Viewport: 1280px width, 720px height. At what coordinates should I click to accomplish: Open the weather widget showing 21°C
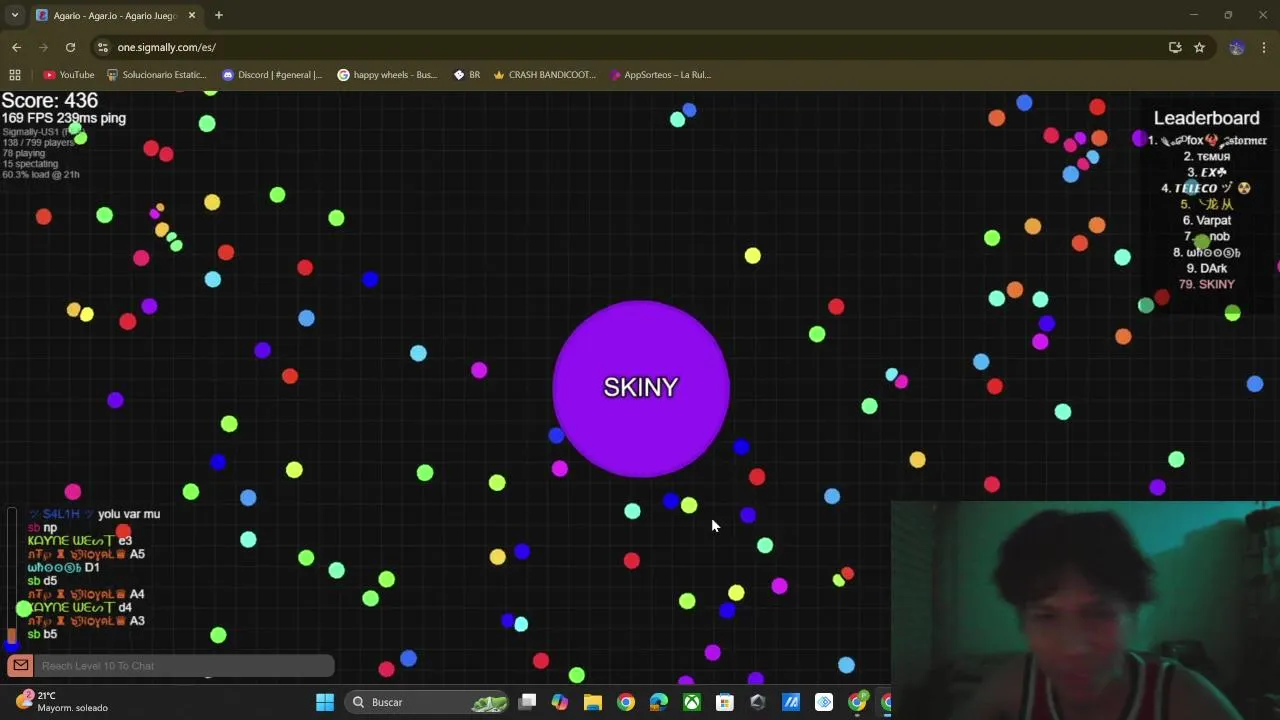(x=62, y=702)
